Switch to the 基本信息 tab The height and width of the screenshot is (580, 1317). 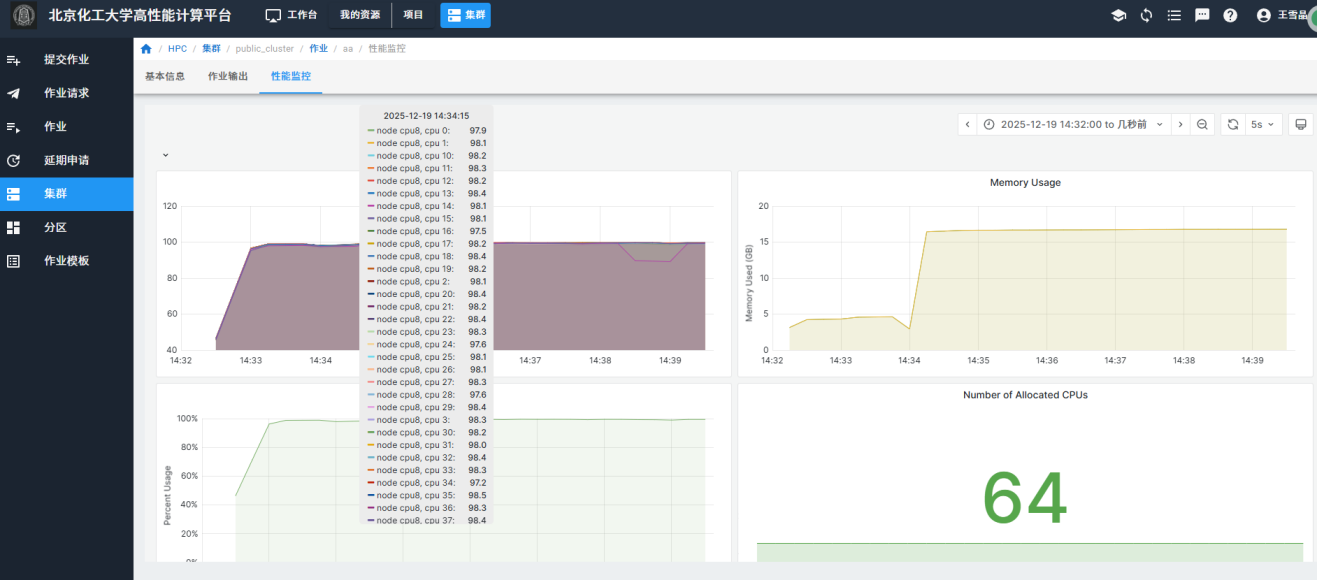165,76
